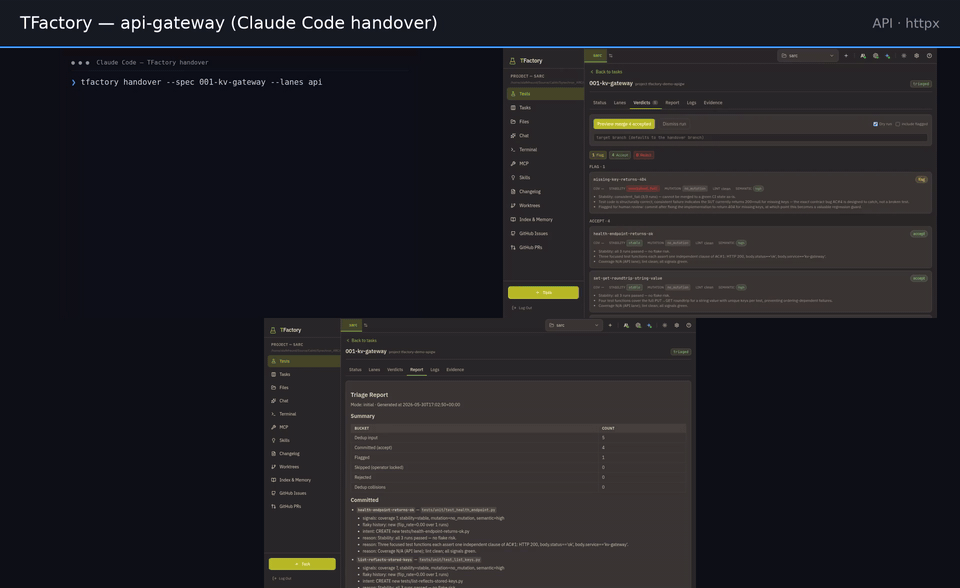Click the Dedup input row in summary table

point(518,438)
